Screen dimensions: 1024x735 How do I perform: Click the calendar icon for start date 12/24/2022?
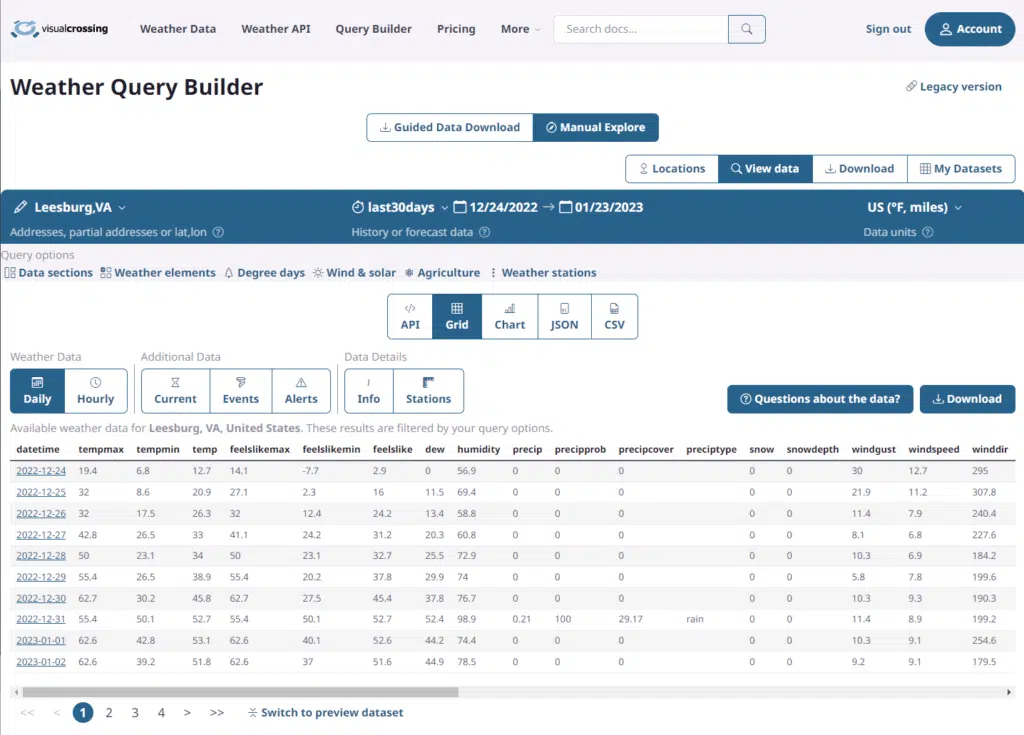(460, 208)
